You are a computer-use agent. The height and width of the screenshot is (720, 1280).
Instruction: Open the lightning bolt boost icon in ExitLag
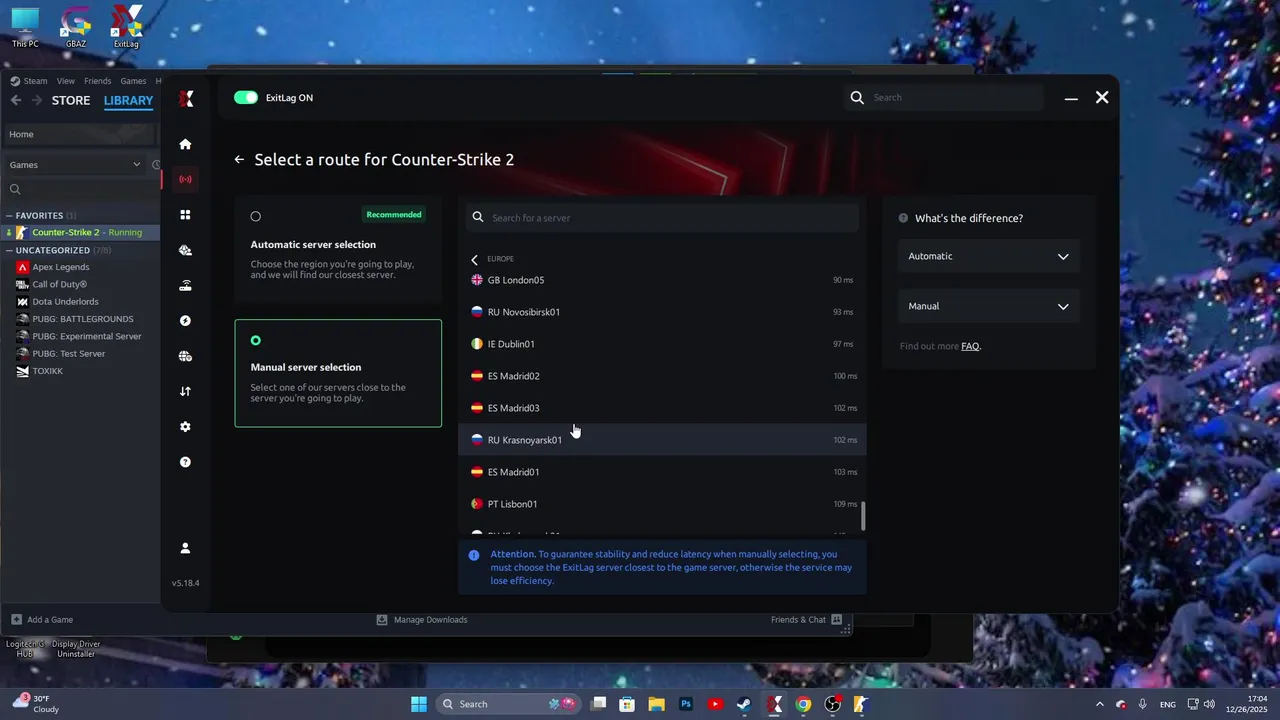185,321
